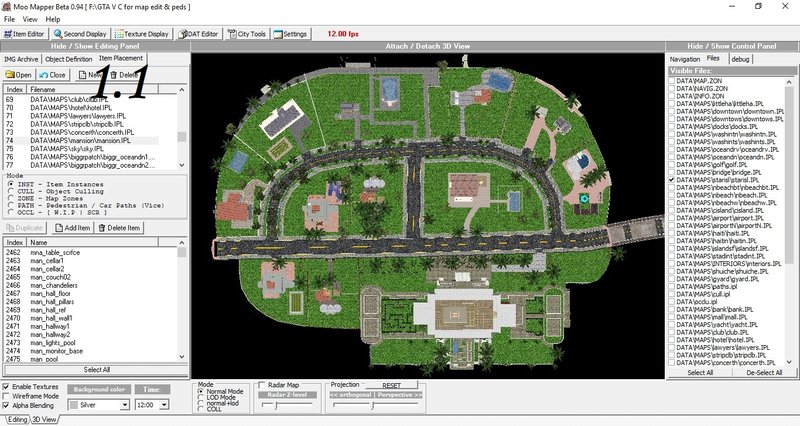Select COLL display mode radio

[201, 409]
